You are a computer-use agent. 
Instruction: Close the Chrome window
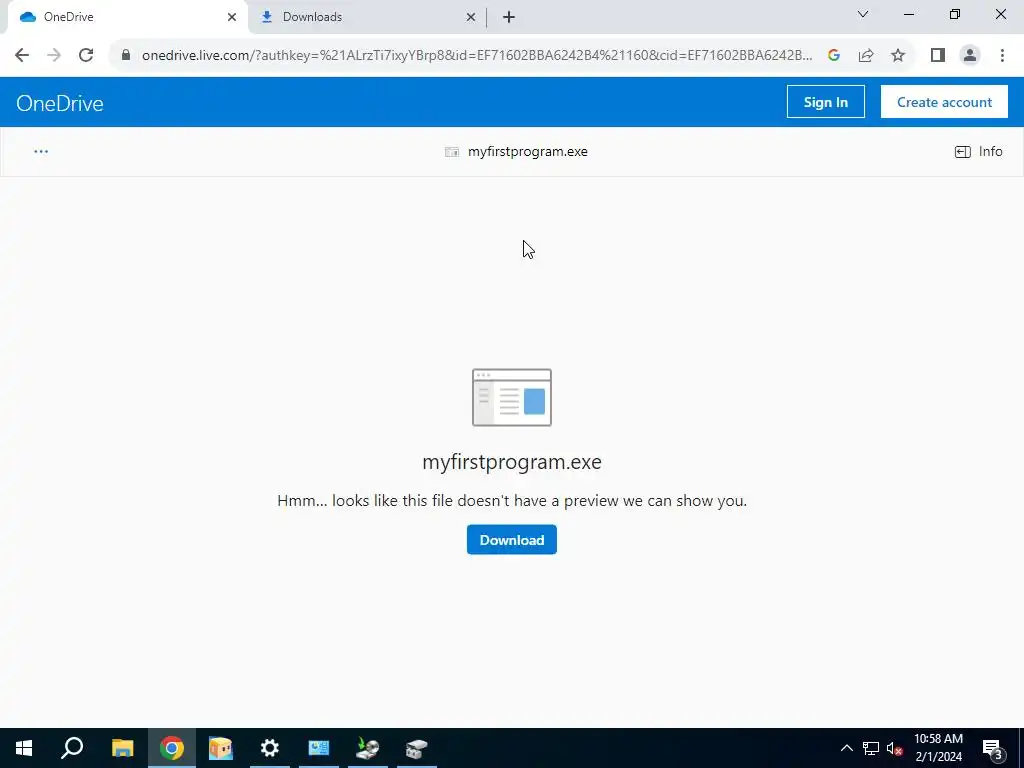click(1000, 14)
